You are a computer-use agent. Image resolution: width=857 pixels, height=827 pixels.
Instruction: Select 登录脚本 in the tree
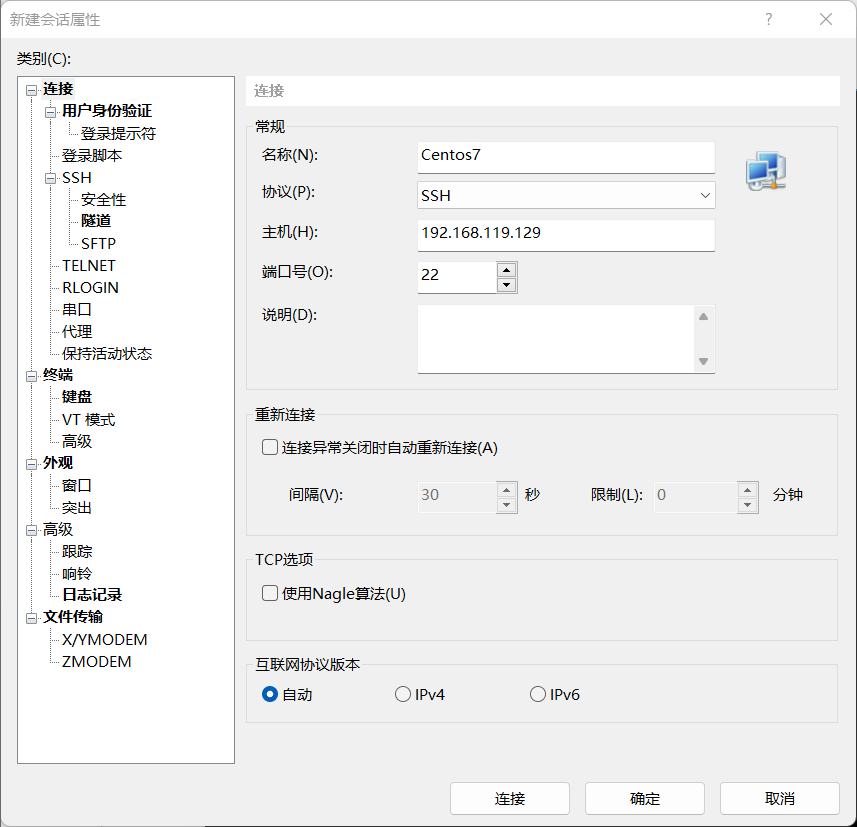[x=92, y=156]
